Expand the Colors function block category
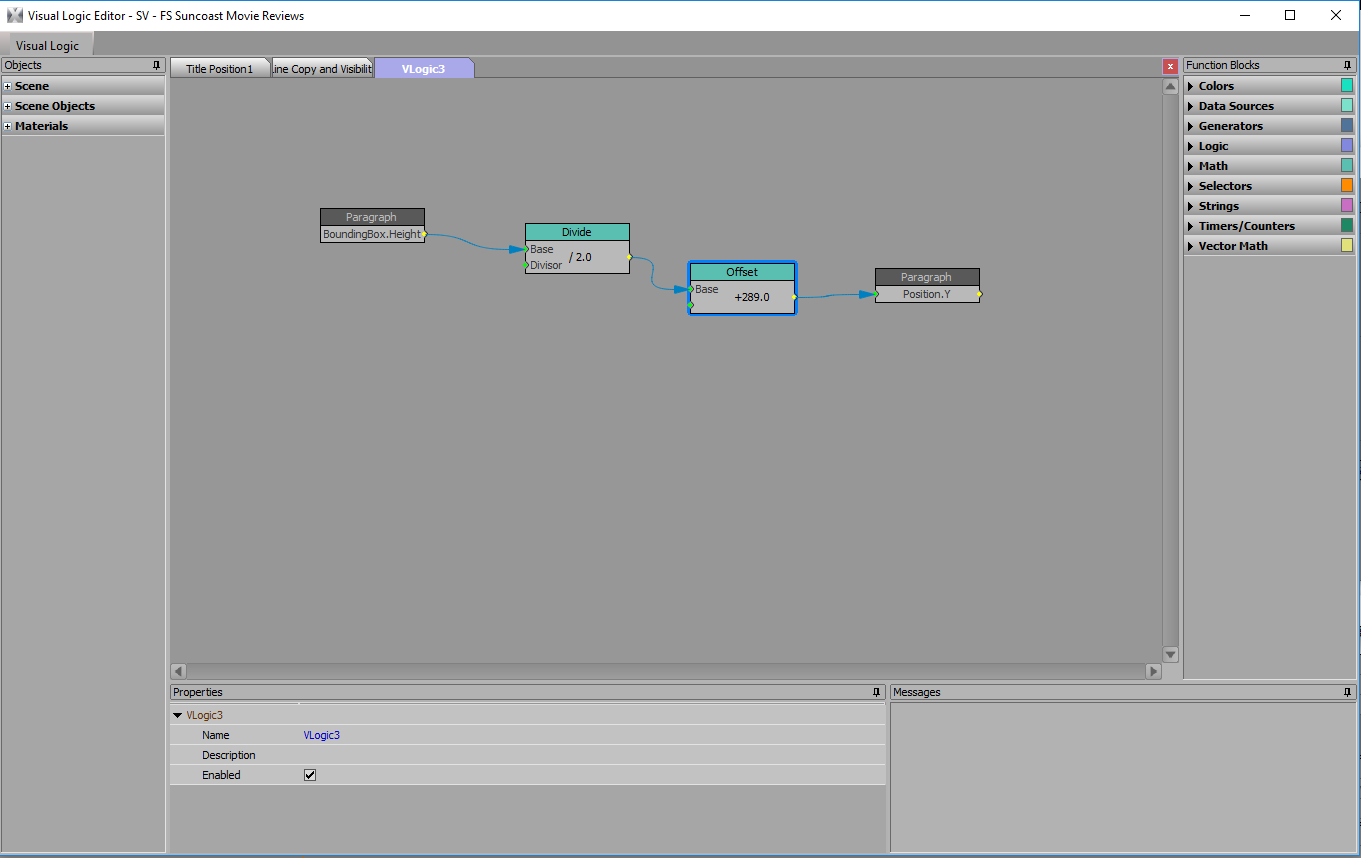The width and height of the screenshot is (1361, 858). click(x=1191, y=86)
